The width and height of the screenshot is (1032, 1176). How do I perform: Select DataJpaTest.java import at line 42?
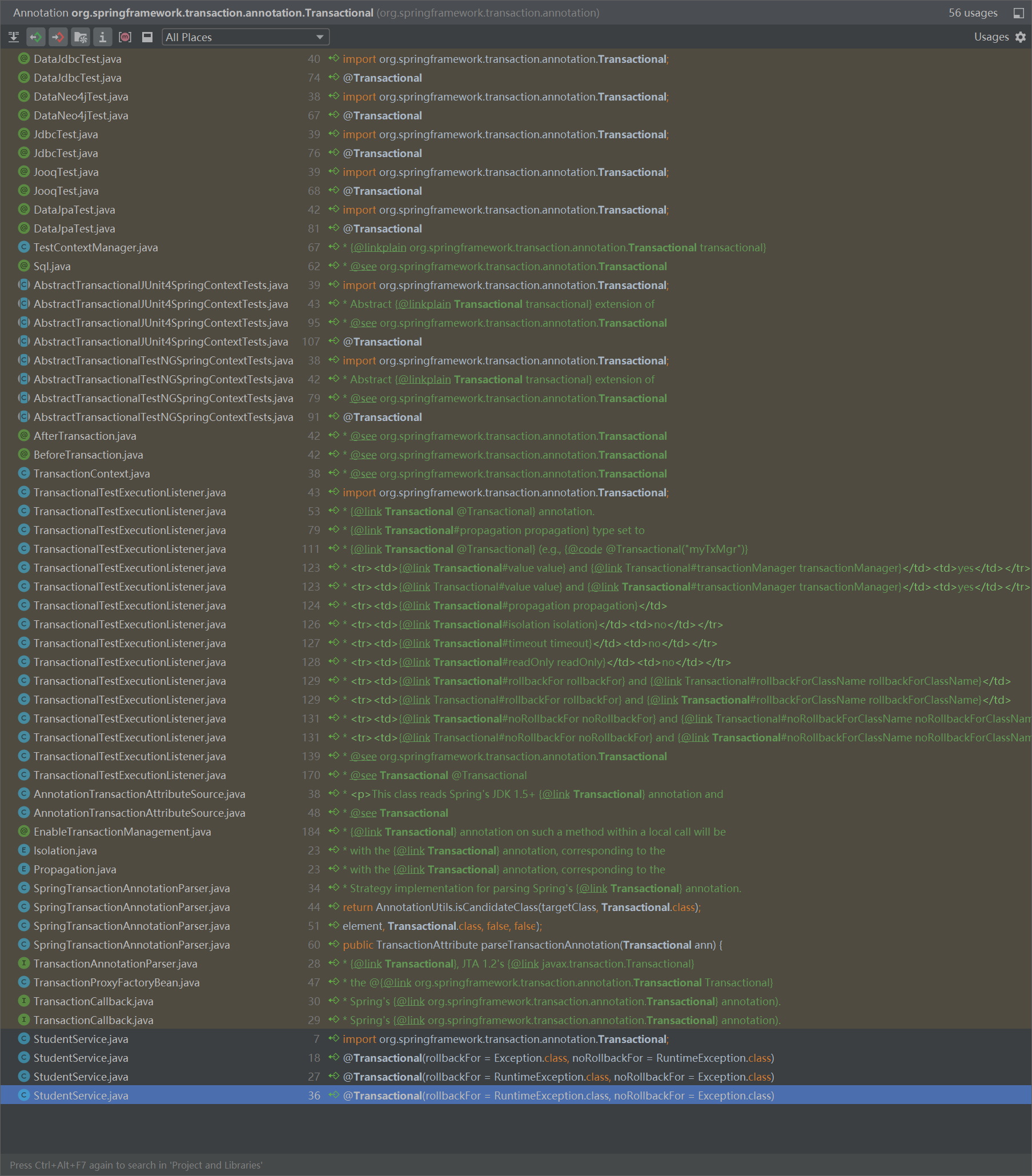click(x=516, y=210)
